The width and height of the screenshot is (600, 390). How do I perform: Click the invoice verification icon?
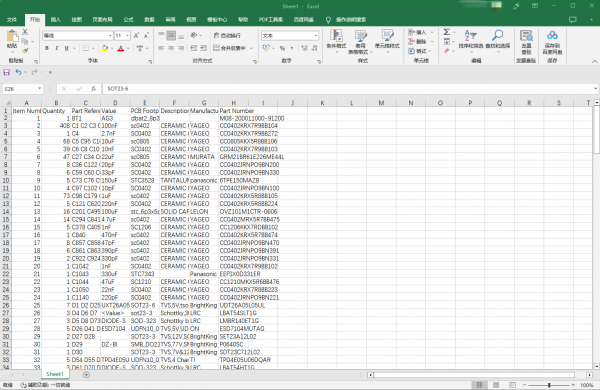pyautogui.click(x=527, y=36)
